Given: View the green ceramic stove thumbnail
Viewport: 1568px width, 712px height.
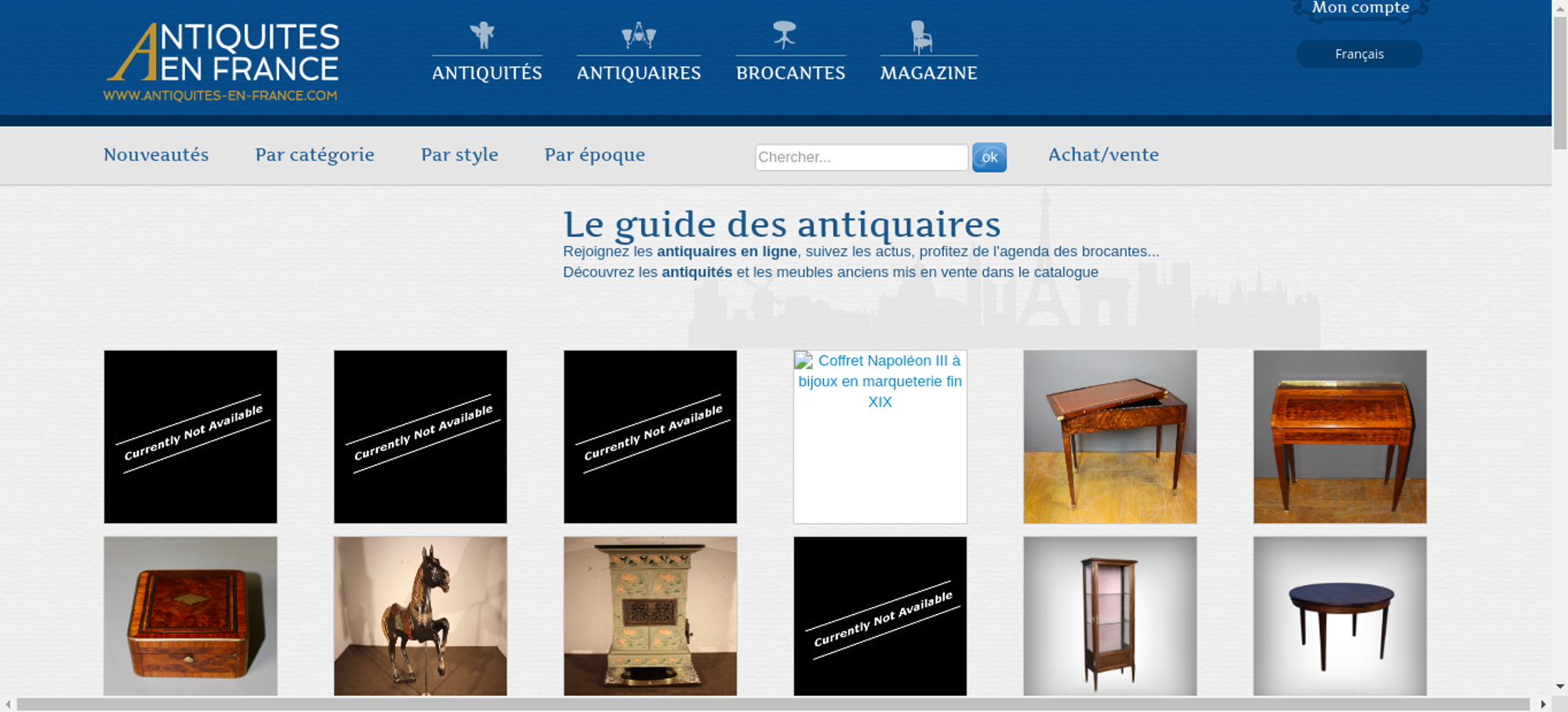Looking at the screenshot, I should (x=650, y=616).
